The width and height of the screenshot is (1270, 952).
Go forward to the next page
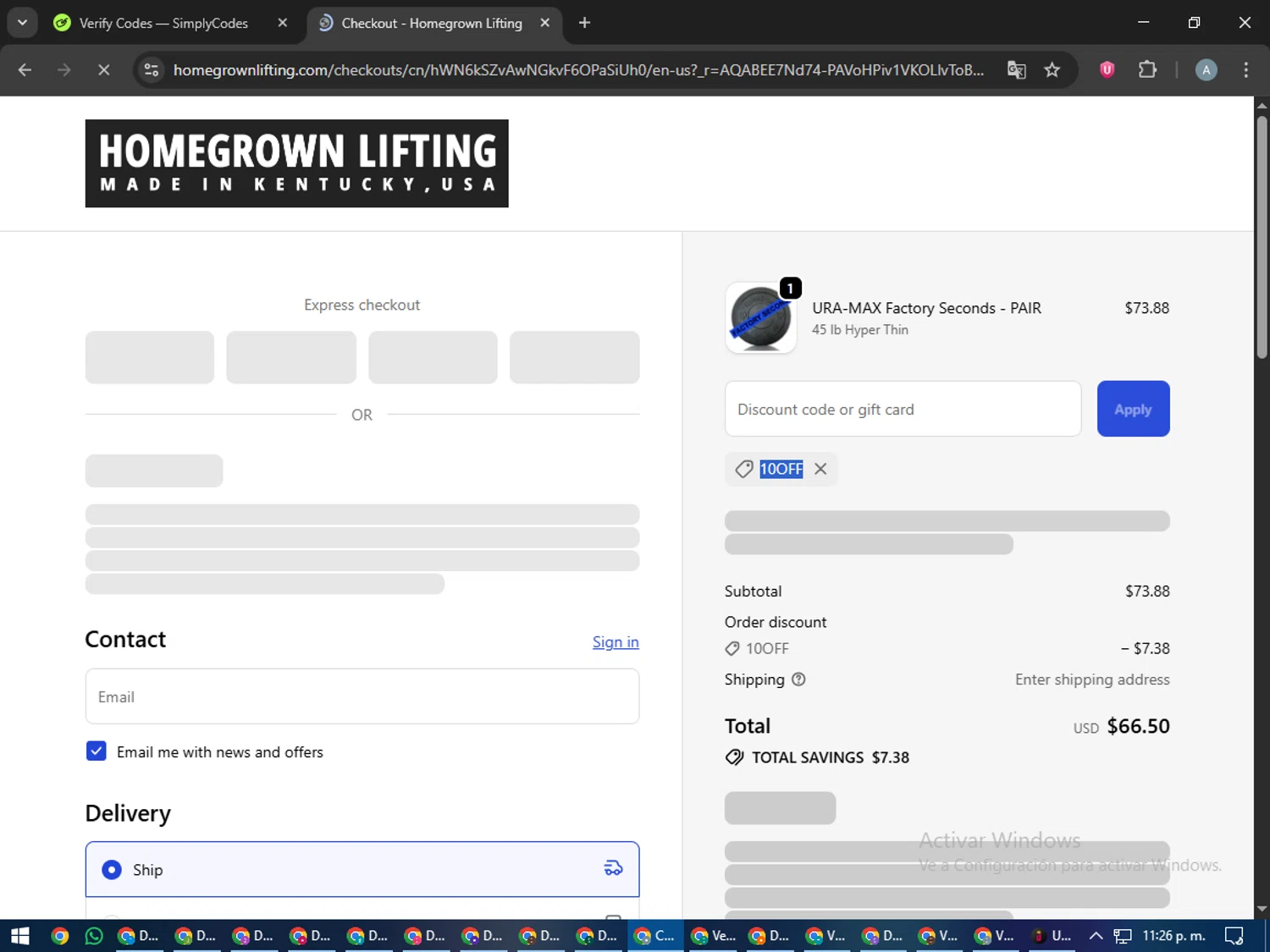(x=64, y=70)
